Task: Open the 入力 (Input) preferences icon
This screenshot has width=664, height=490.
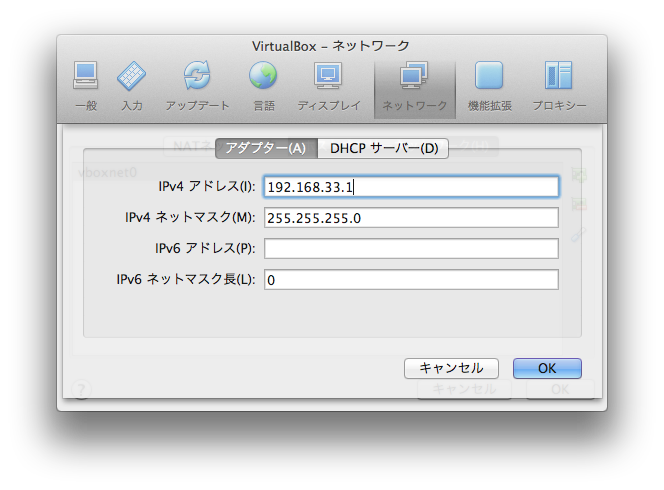Action: coord(132,86)
